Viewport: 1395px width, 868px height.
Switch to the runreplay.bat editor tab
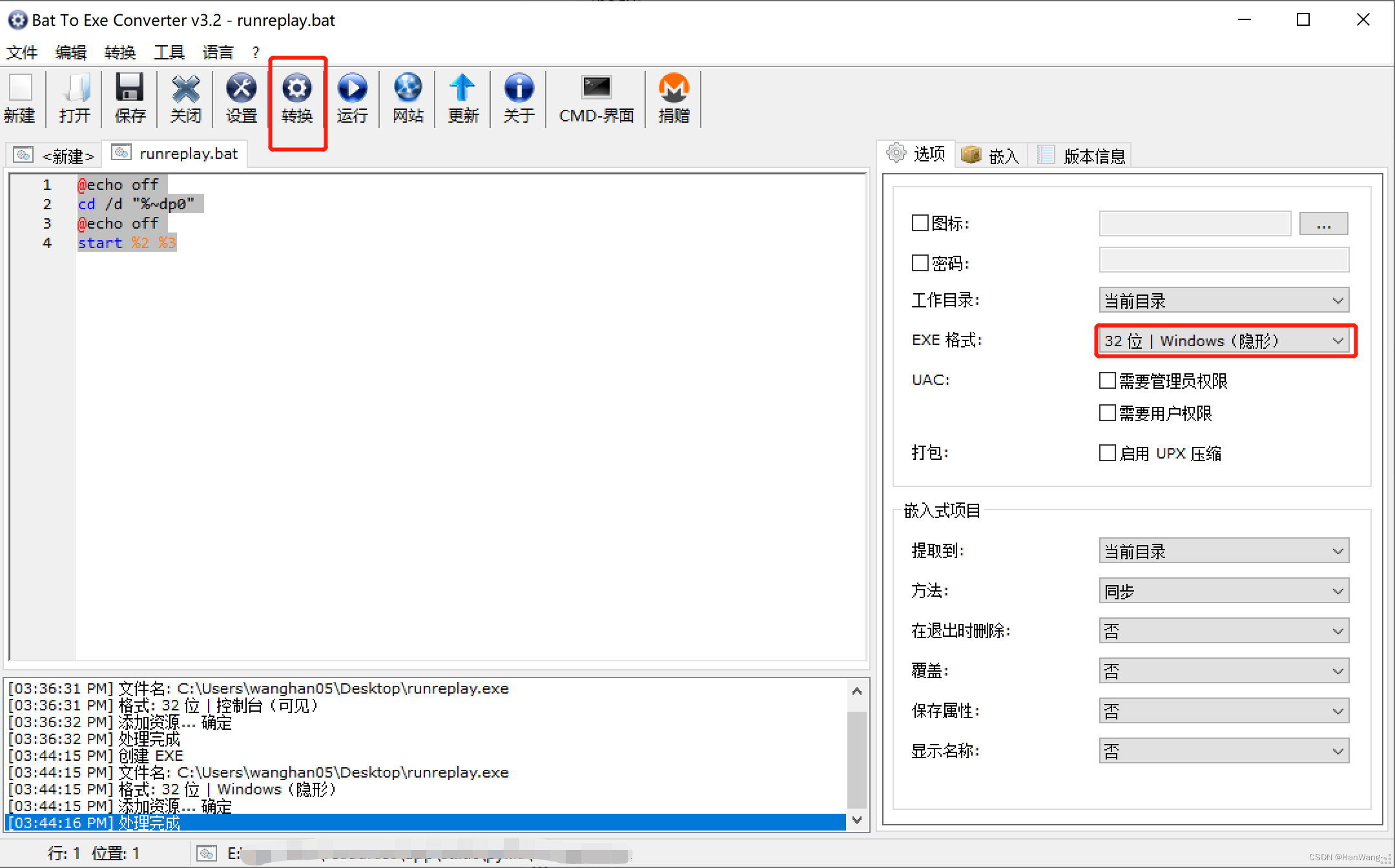click(x=175, y=153)
